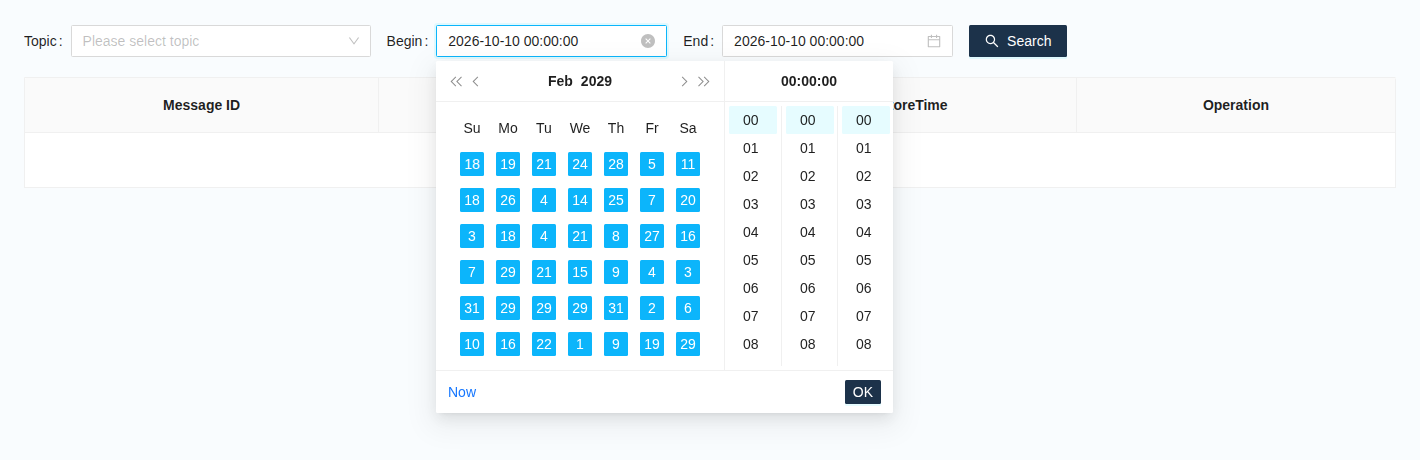Set hour to 08
This screenshot has width=1420, height=460.
click(751, 344)
